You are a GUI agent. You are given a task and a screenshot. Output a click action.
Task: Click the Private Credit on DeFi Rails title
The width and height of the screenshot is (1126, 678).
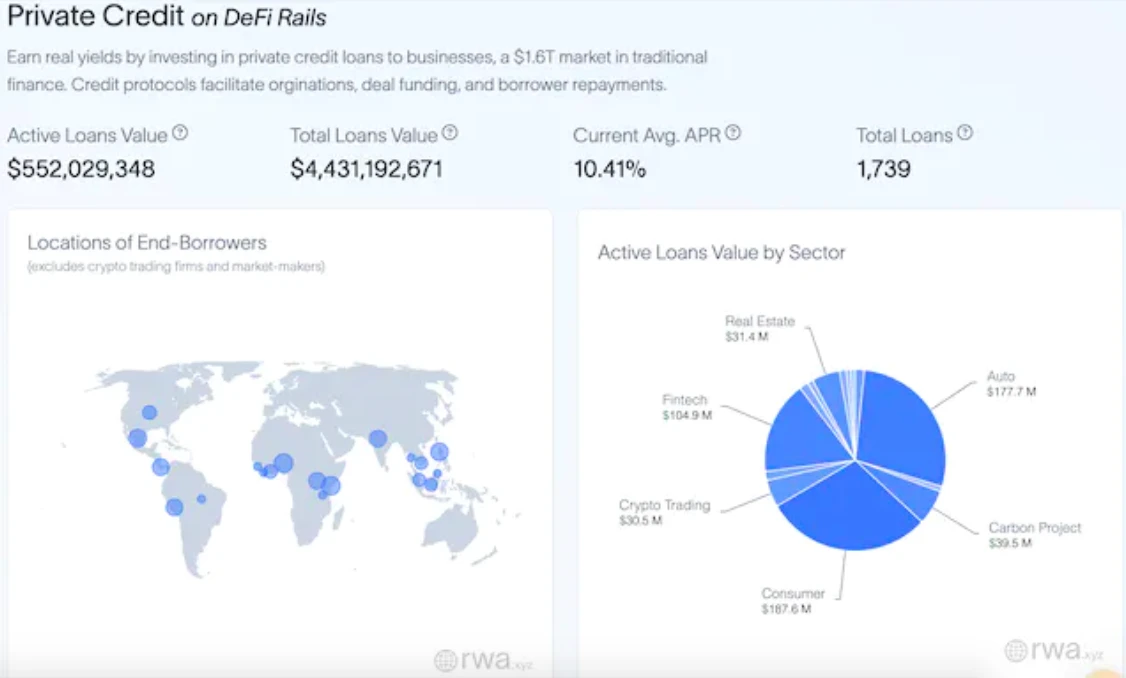point(167,16)
